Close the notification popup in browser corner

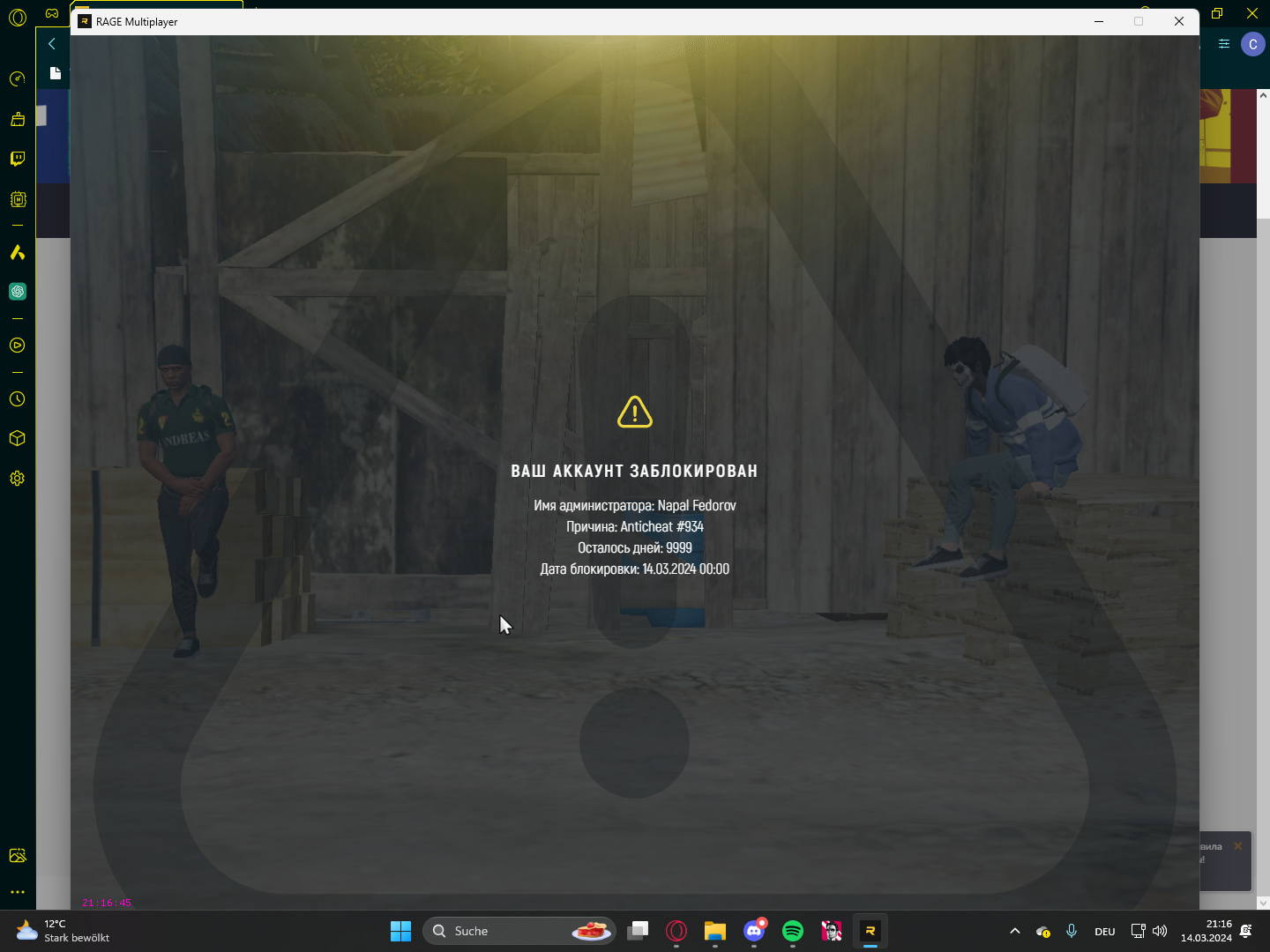click(x=1238, y=846)
